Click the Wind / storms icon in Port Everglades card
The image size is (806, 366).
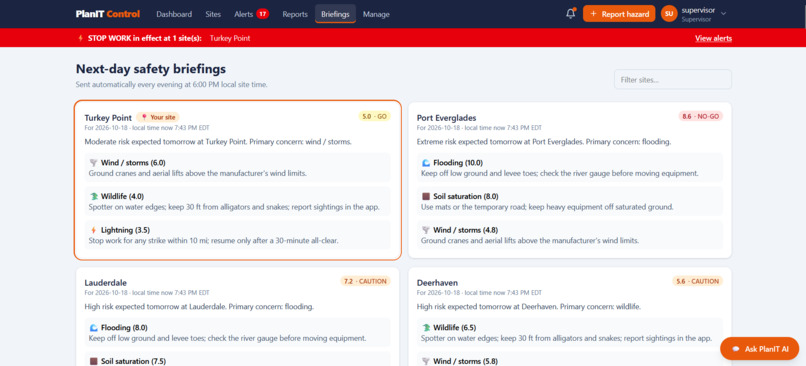[x=426, y=230]
